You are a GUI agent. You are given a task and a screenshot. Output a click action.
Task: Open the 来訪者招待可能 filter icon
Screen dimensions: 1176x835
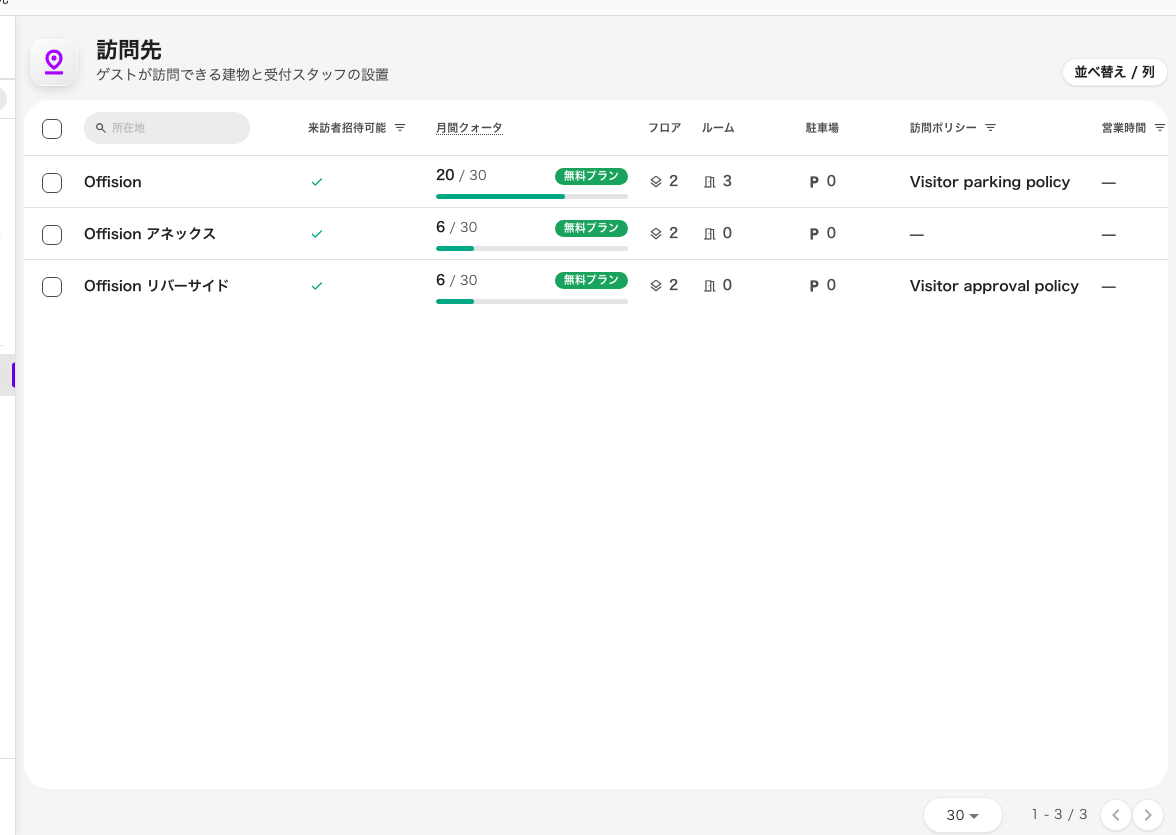[400, 128]
